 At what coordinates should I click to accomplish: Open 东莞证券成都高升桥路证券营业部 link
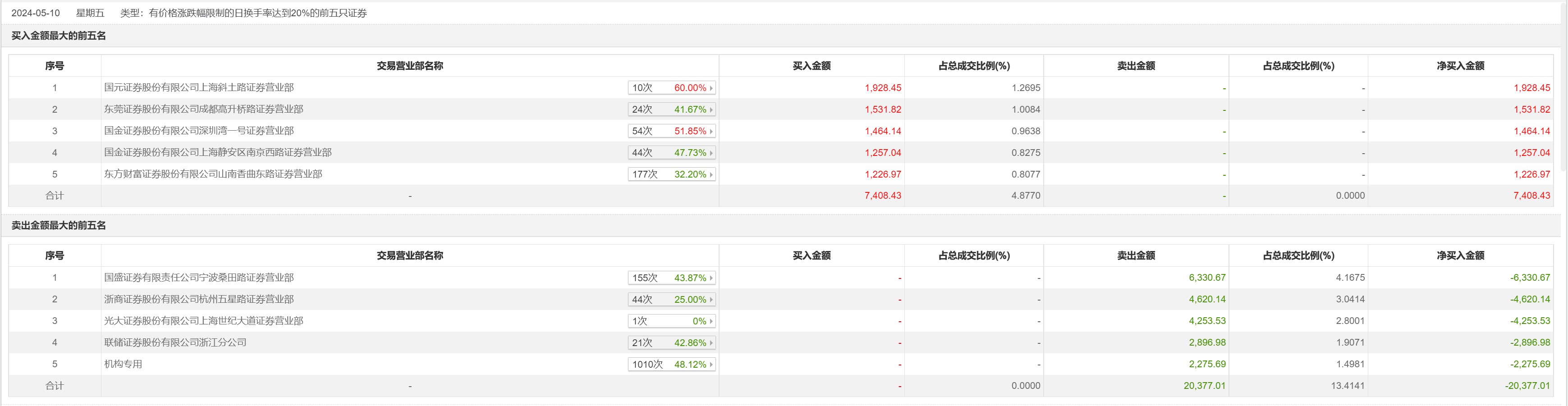point(203,109)
